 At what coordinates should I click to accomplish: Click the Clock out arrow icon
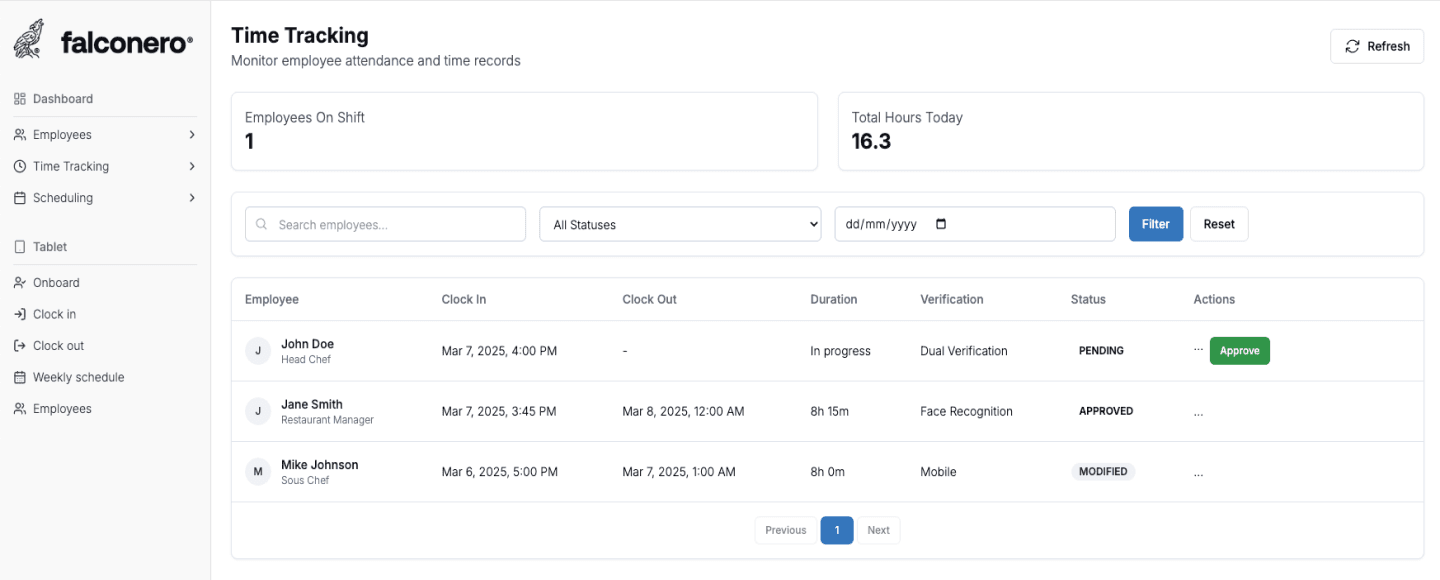[x=20, y=346]
